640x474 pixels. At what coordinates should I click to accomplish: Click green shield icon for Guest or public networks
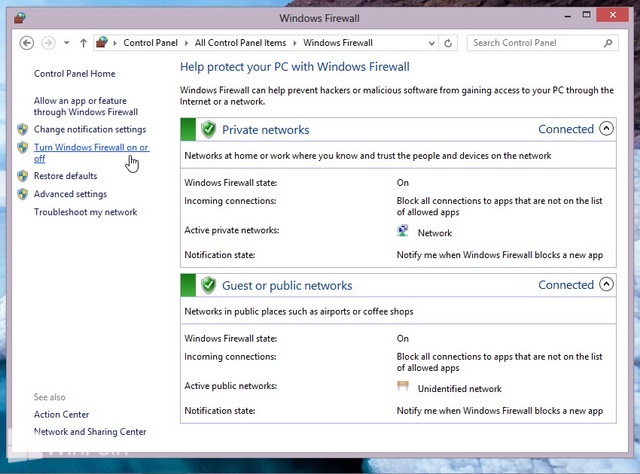[x=209, y=285]
